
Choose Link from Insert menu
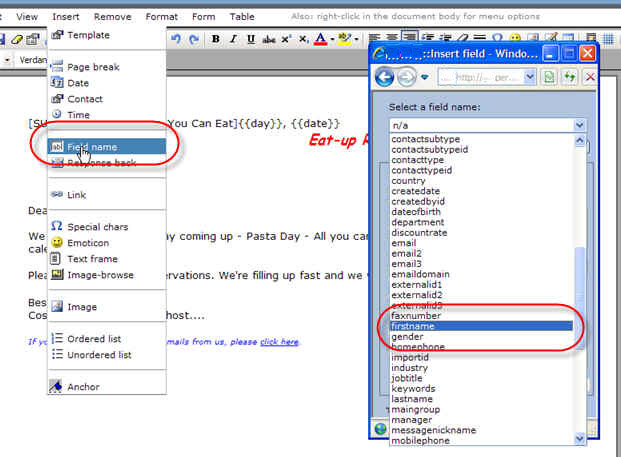tap(107, 195)
